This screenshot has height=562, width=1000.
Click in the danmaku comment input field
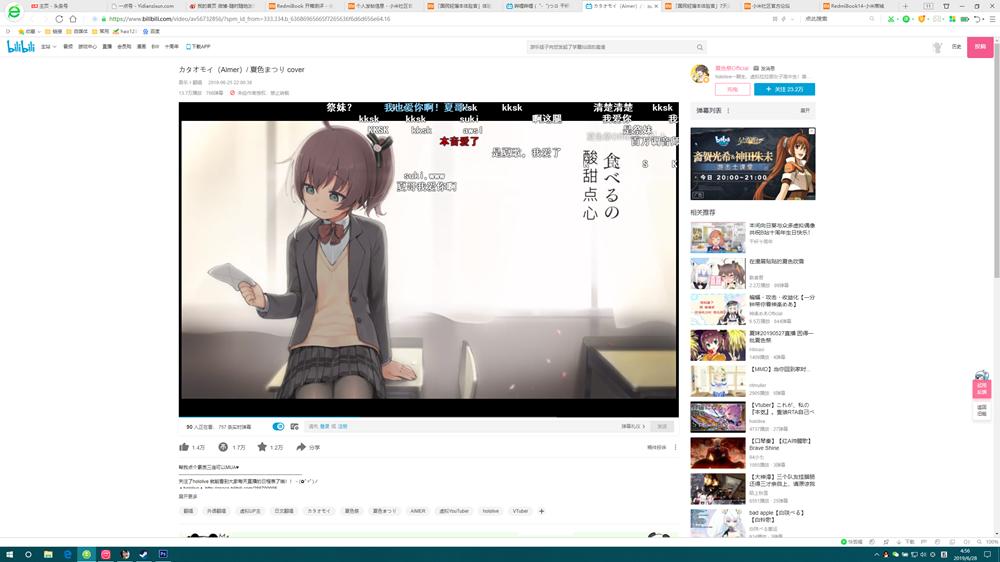click(459, 426)
